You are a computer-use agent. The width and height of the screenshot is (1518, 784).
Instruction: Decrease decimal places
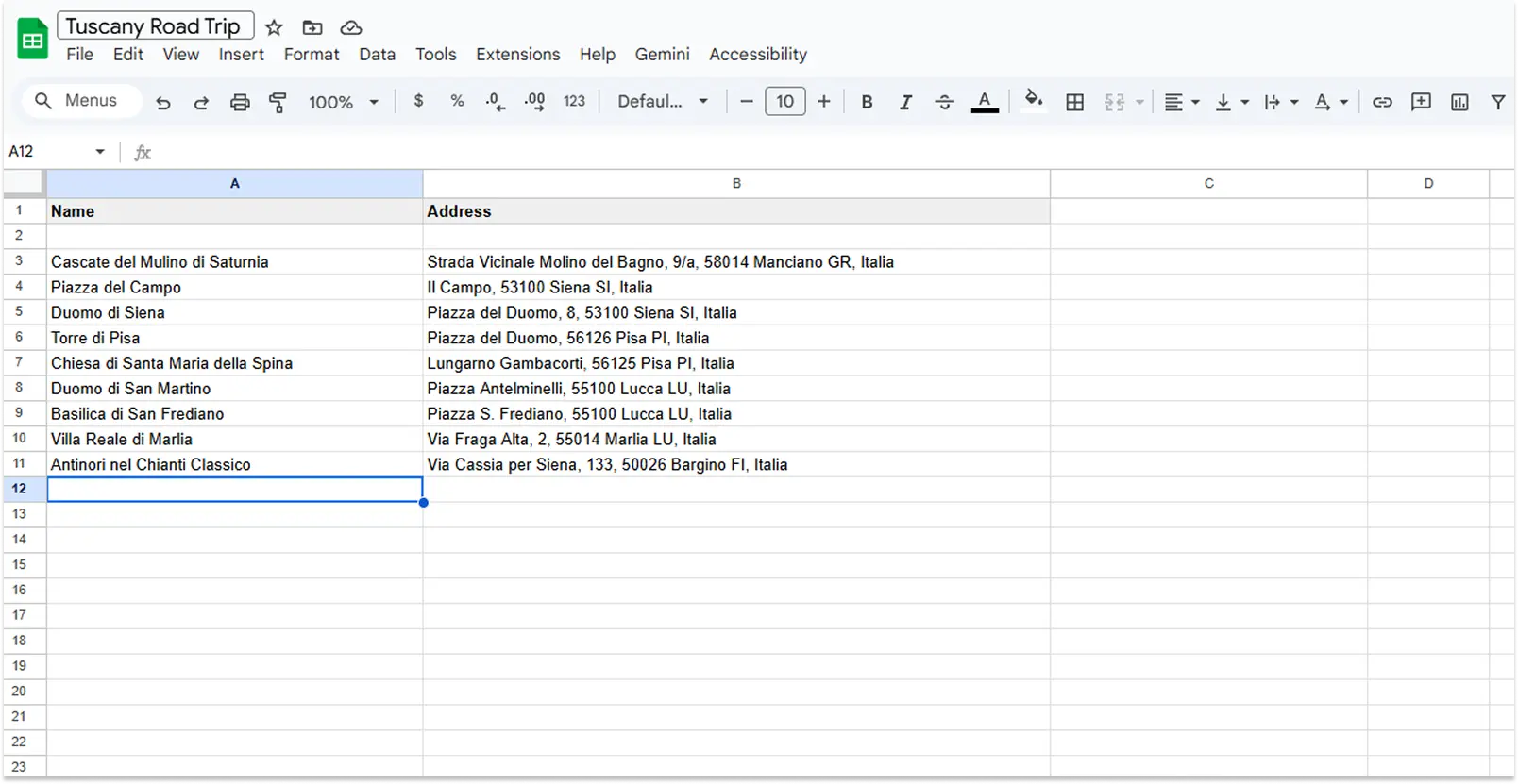tap(495, 102)
